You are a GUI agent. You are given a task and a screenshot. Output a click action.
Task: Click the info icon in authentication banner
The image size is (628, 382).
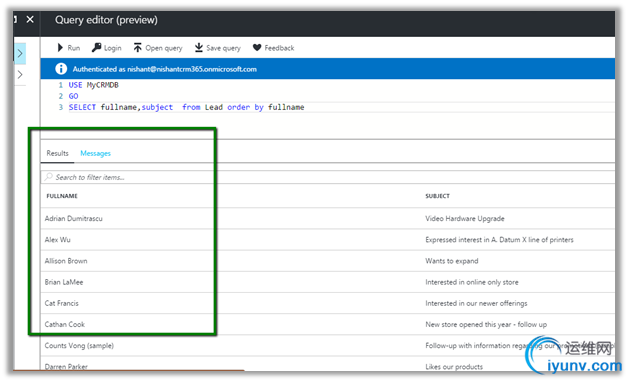pyautogui.click(x=61, y=69)
